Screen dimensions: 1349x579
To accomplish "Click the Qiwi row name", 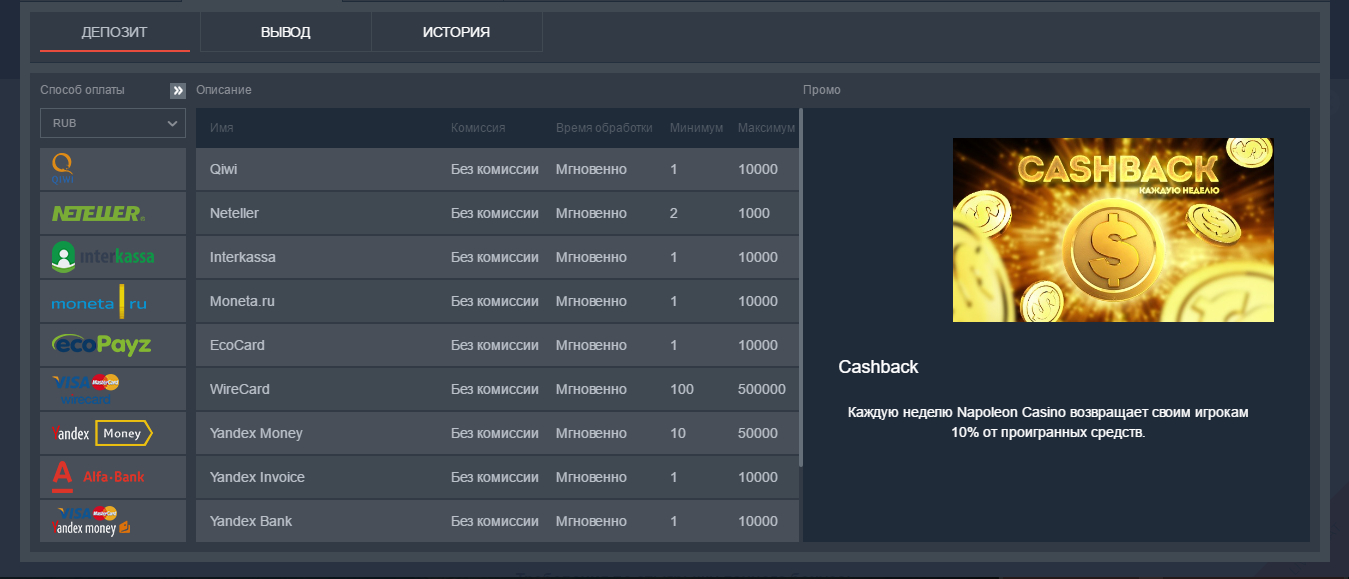I will coord(224,169).
